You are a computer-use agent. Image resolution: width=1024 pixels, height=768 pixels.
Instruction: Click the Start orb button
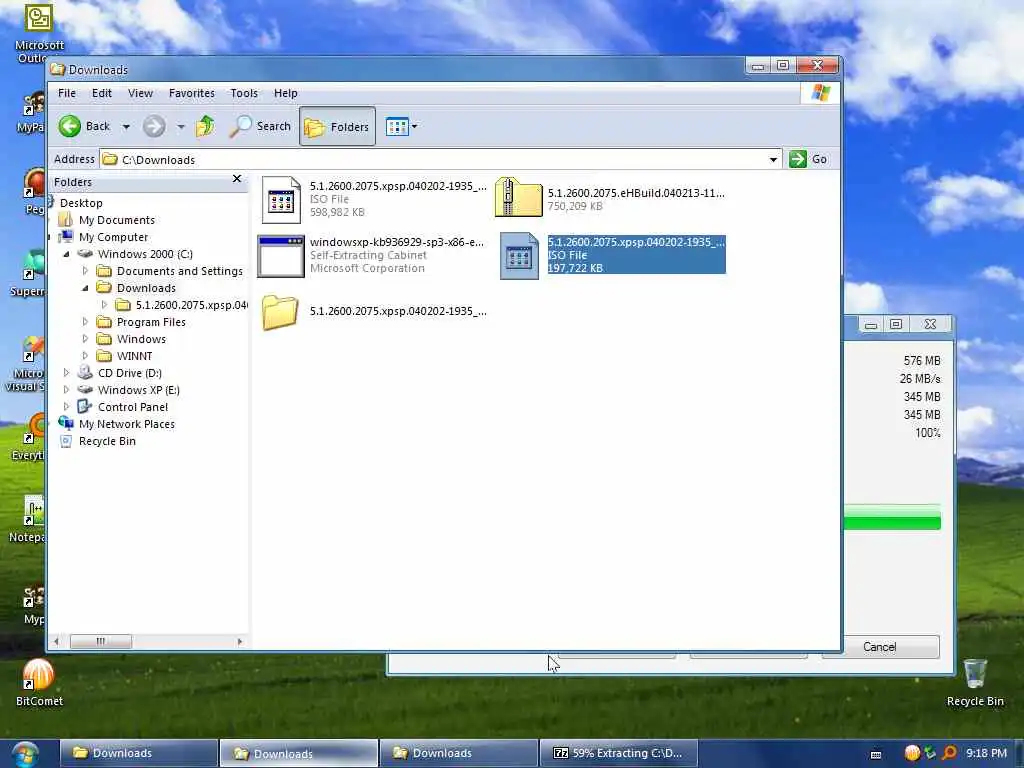25,754
